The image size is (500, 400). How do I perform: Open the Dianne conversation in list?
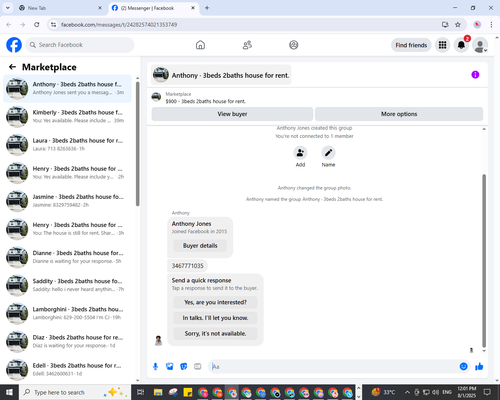pyautogui.click(x=67, y=257)
